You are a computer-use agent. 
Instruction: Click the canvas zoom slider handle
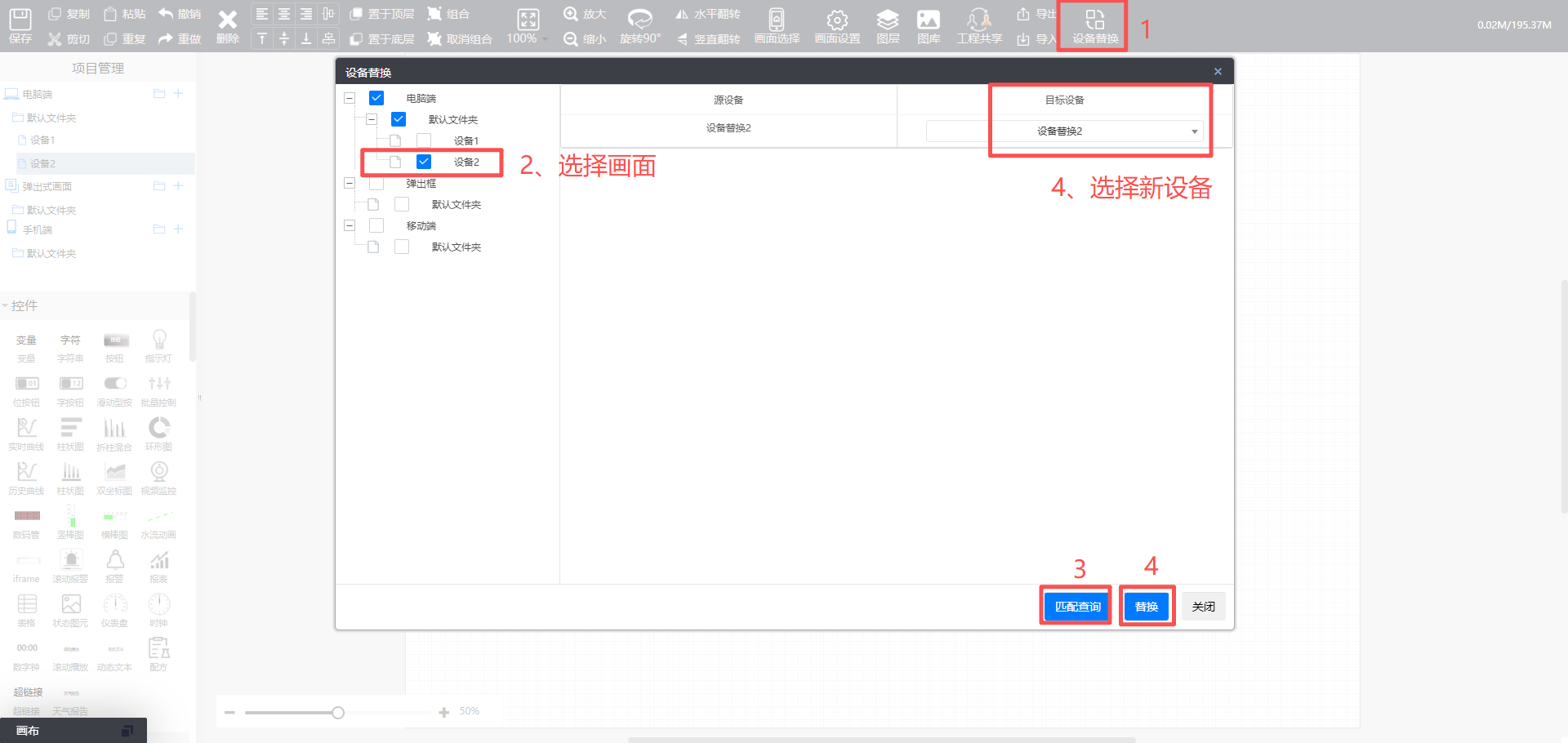[x=338, y=713]
